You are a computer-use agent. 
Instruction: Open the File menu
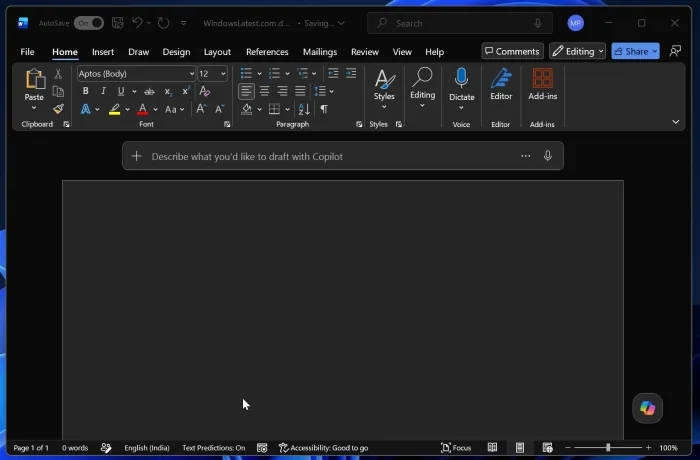pos(27,52)
